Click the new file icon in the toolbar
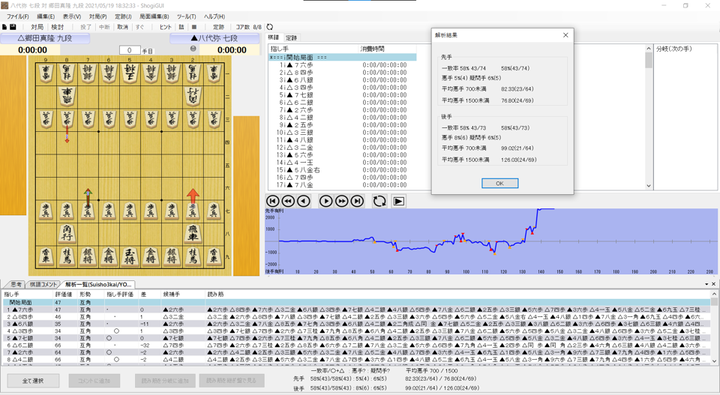Image resolution: width=720 pixels, height=395 pixels. [x=5, y=27]
